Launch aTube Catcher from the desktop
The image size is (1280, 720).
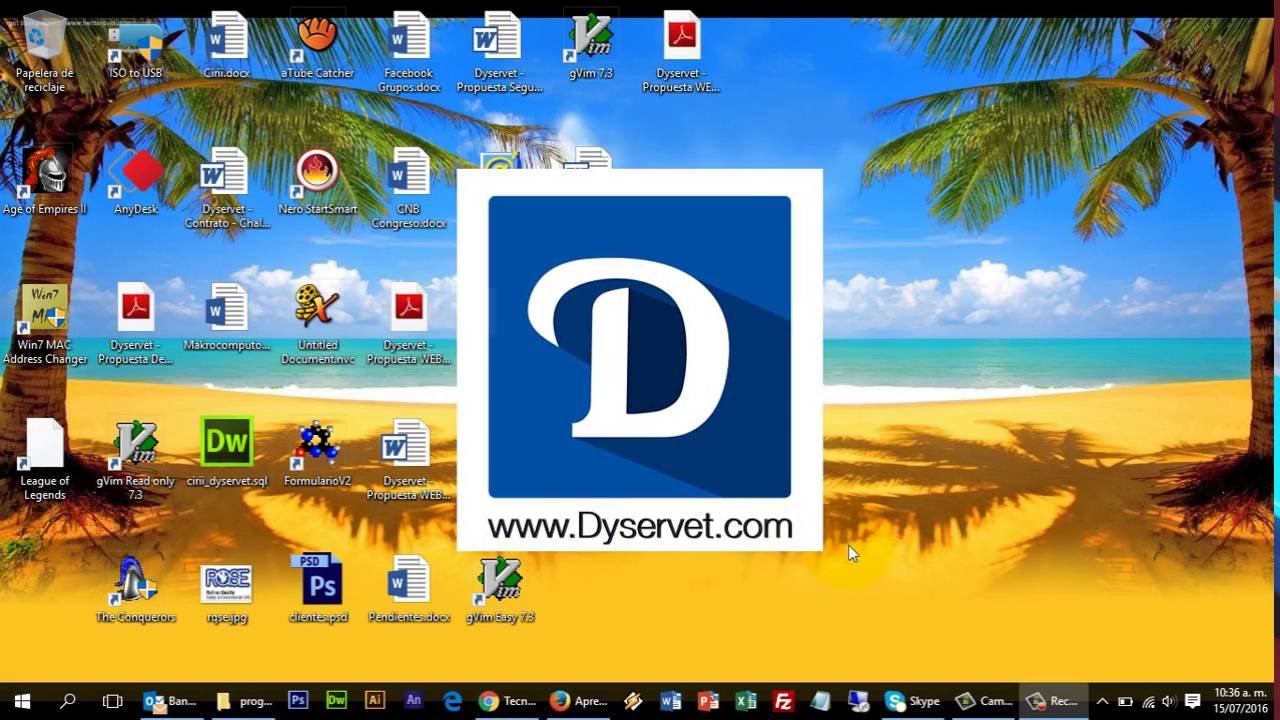[317, 47]
